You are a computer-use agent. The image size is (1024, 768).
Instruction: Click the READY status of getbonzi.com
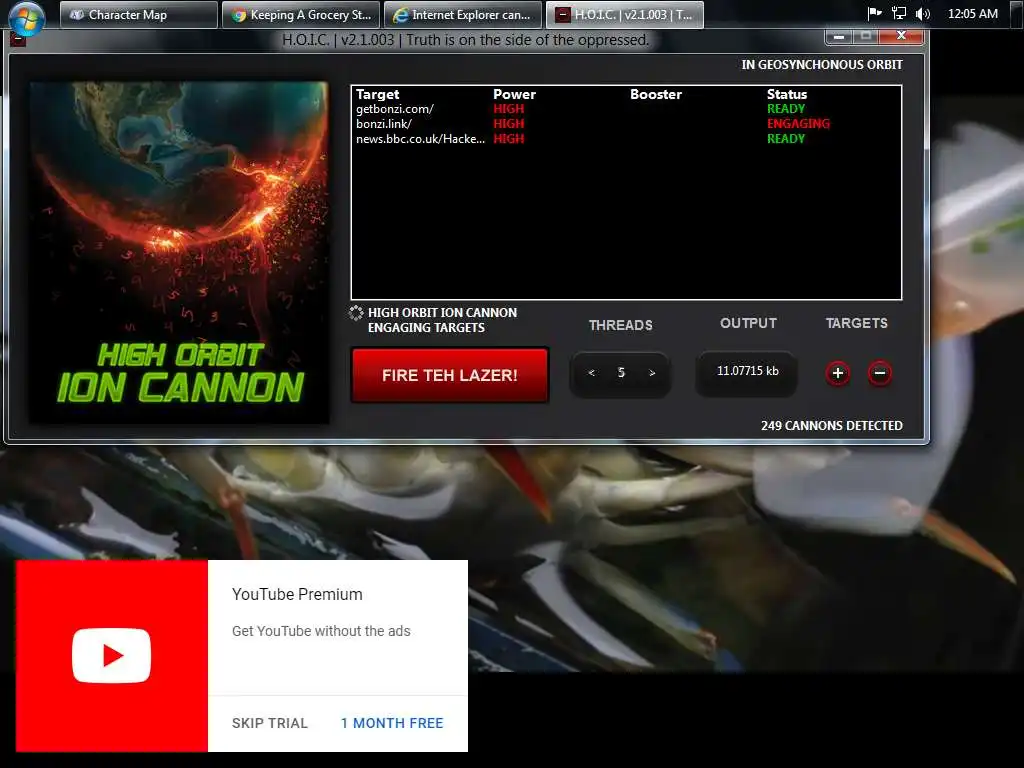[786, 109]
